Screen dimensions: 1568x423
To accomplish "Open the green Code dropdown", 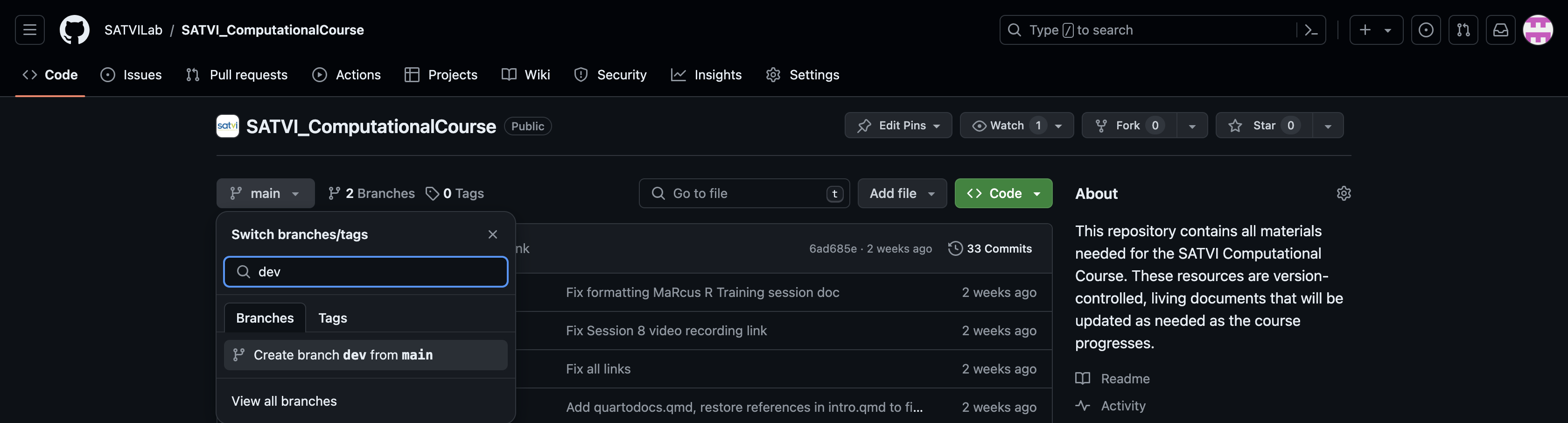I will tap(1003, 194).
